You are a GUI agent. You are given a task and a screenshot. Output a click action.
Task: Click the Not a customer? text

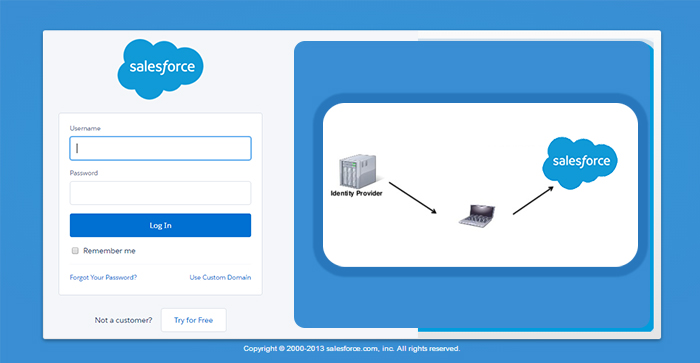click(123, 320)
